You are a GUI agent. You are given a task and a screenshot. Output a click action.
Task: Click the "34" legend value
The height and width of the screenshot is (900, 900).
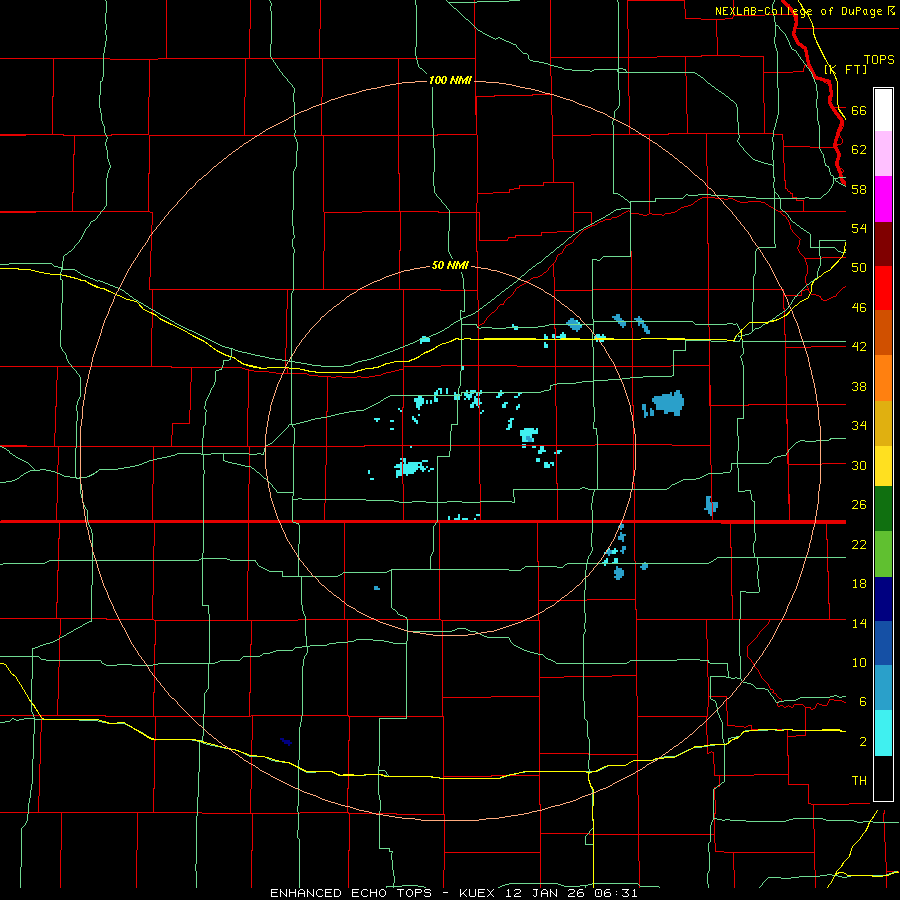tap(859, 426)
